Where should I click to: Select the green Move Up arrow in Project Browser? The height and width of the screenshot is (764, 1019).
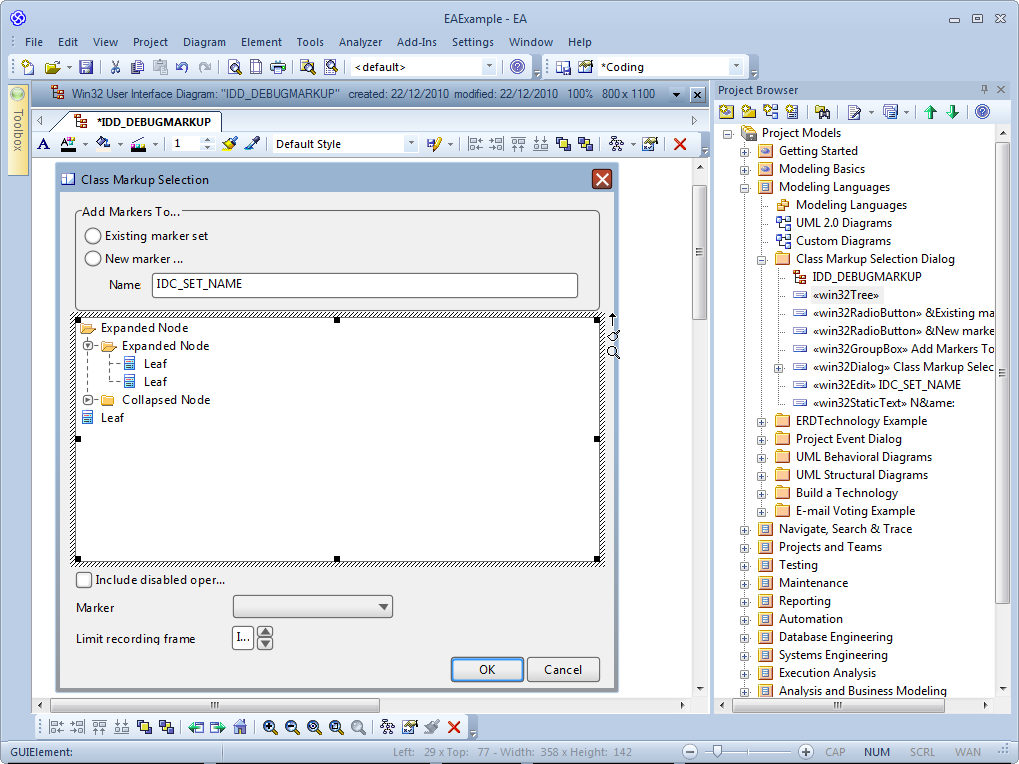coord(931,112)
